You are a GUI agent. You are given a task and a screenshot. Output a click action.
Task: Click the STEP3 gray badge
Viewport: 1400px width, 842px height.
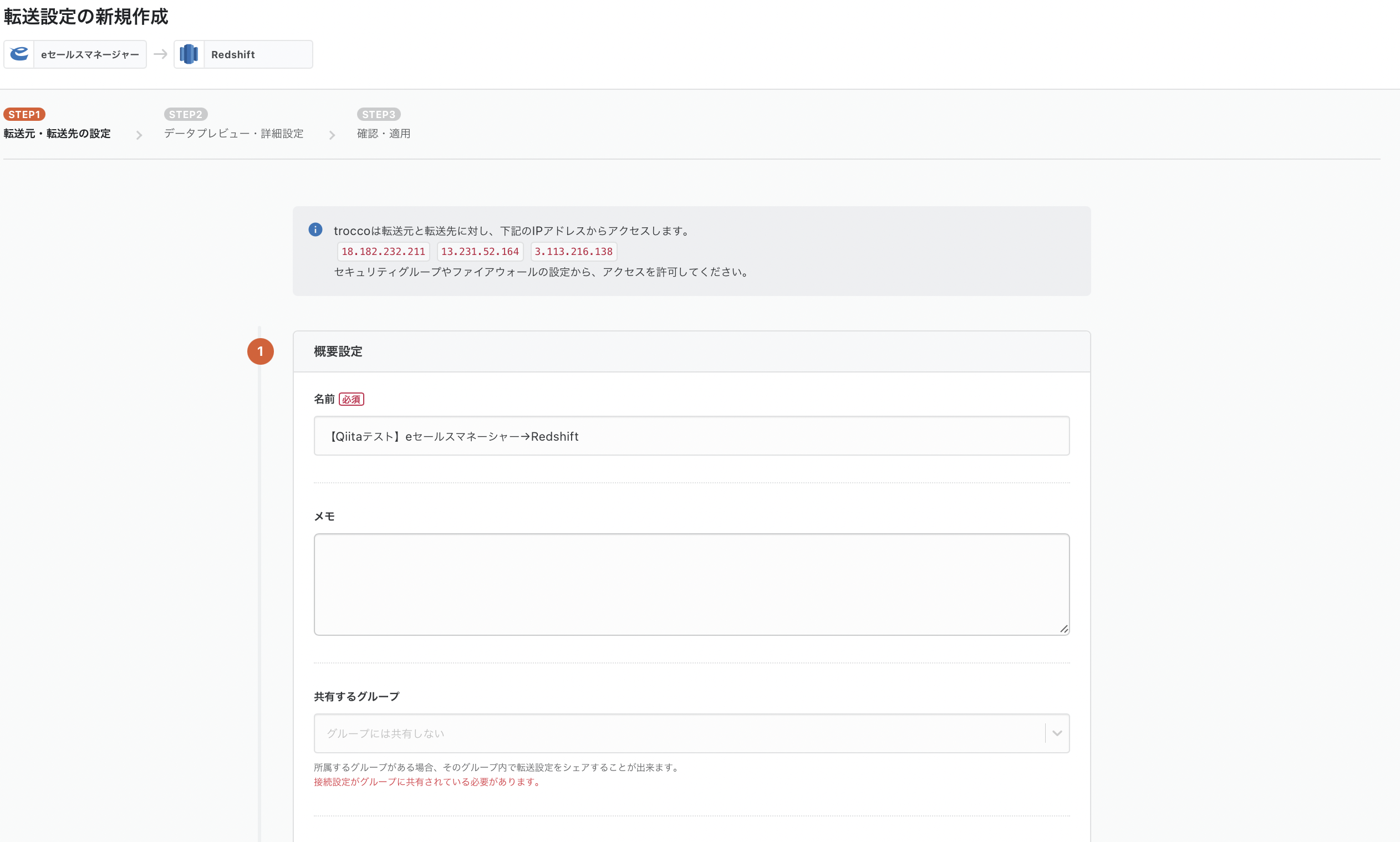pos(379,114)
